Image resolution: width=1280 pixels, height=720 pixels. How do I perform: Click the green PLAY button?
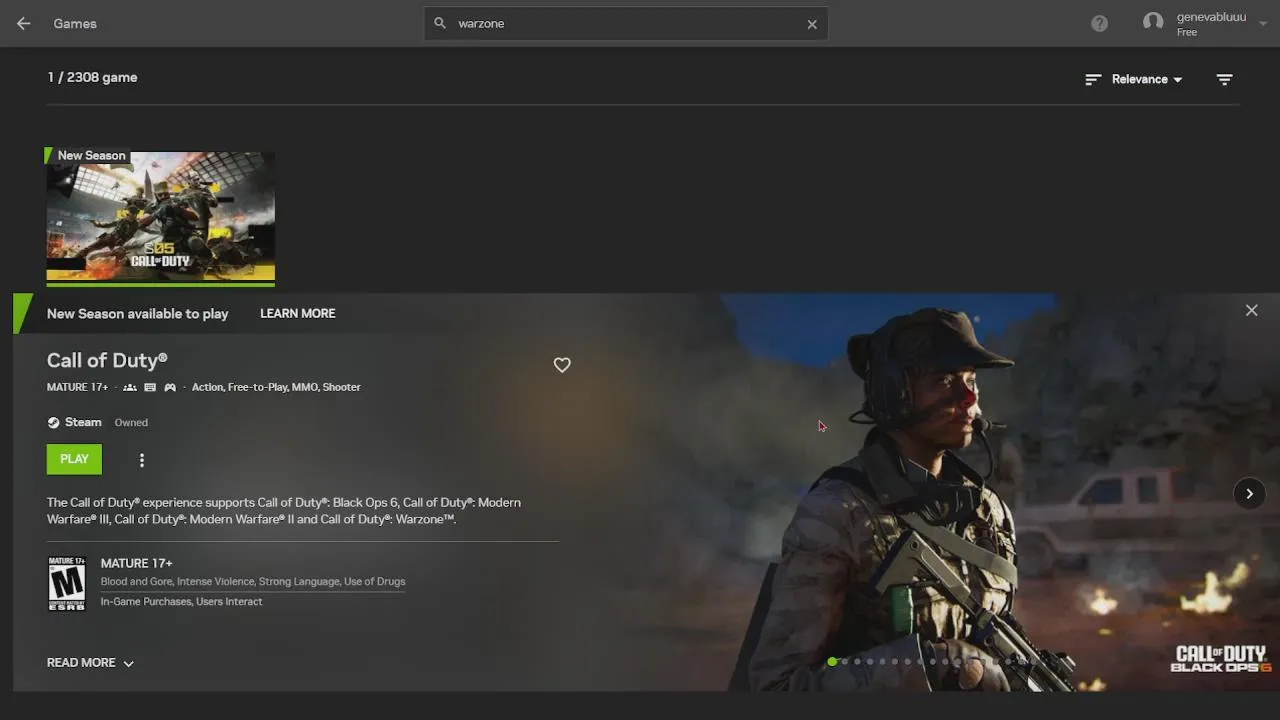(74, 459)
